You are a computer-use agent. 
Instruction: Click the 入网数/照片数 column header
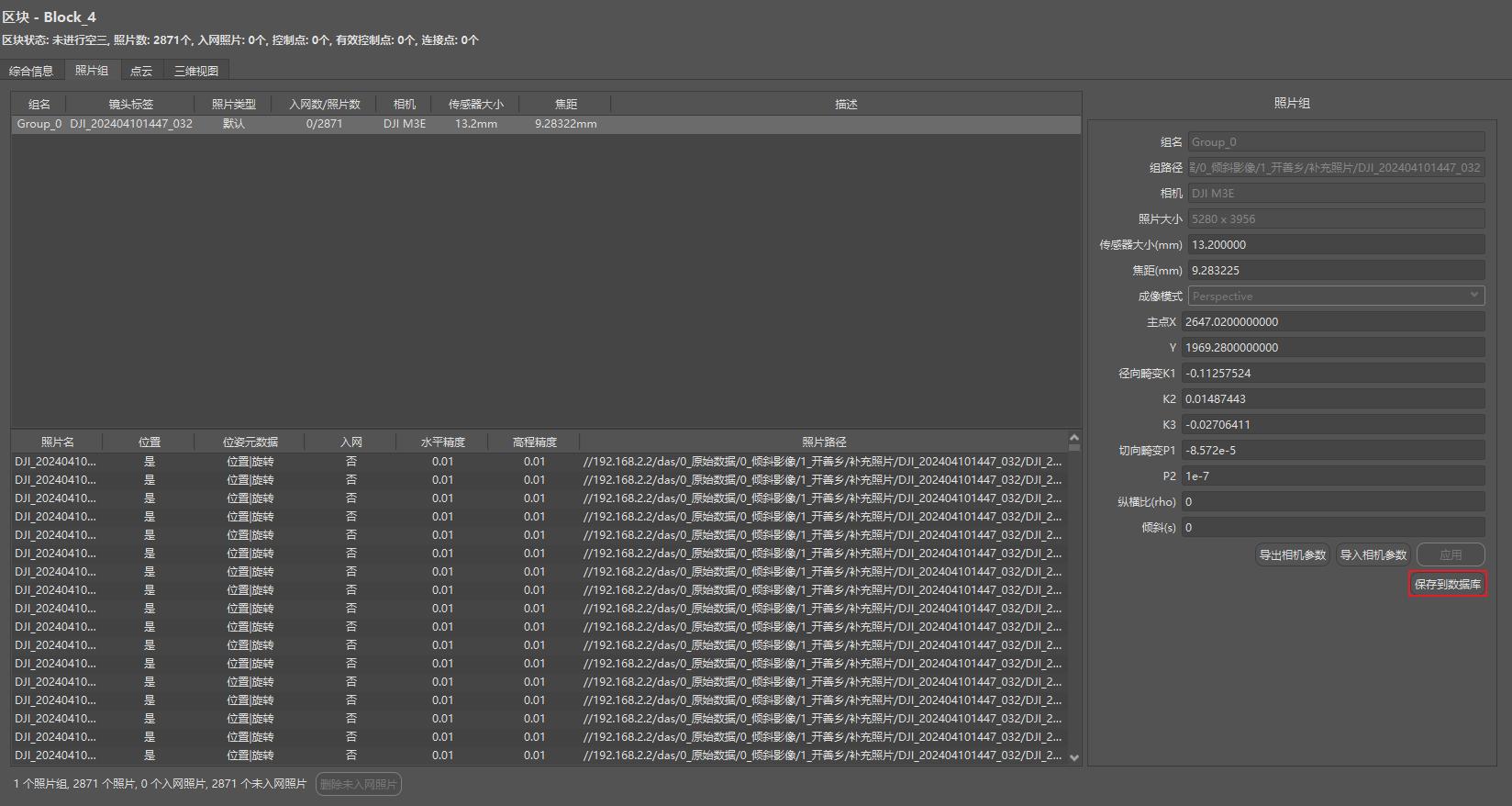click(x=325, y=104)
